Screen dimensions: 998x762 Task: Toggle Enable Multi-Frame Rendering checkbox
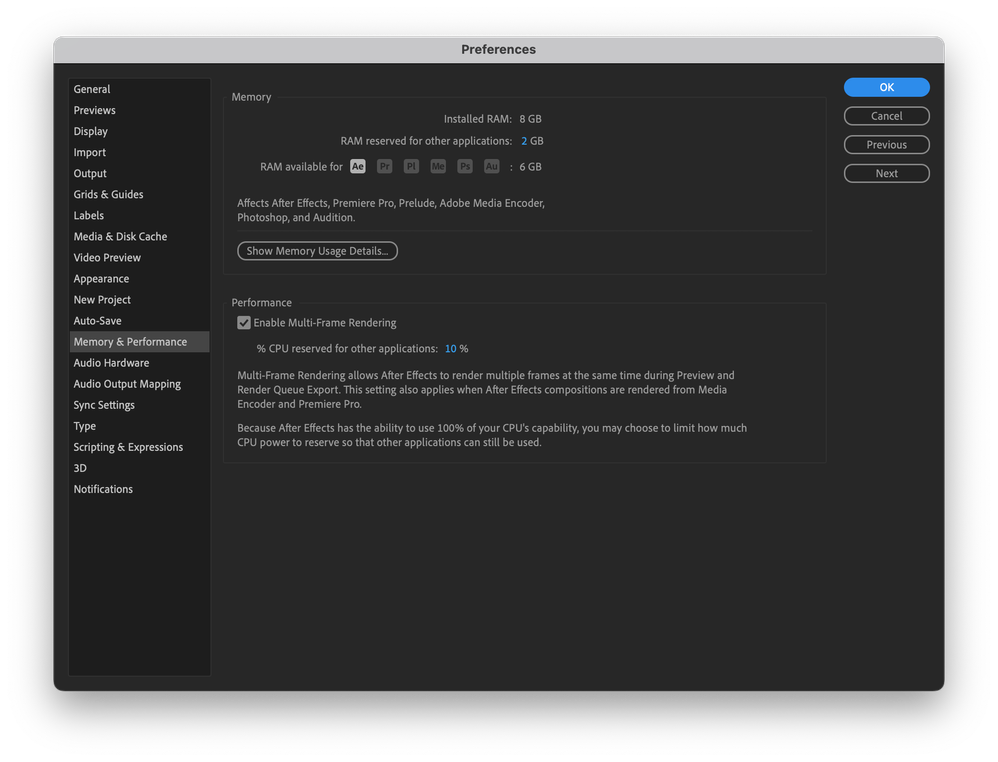pyautogui.click(x=244, y=323)
